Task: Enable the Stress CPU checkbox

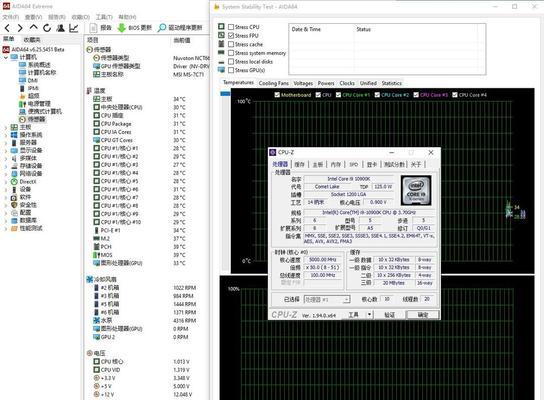Action: click(x=231, y=27)
